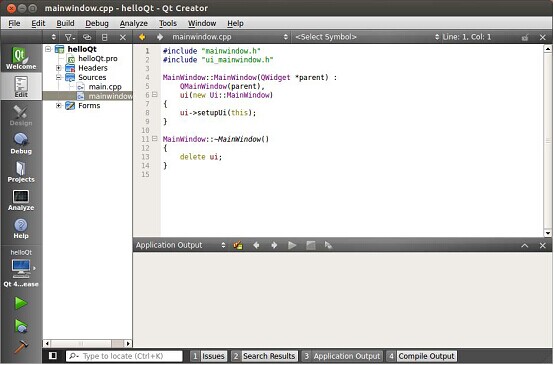Open filter tree options in project pane

click(70, 37)
